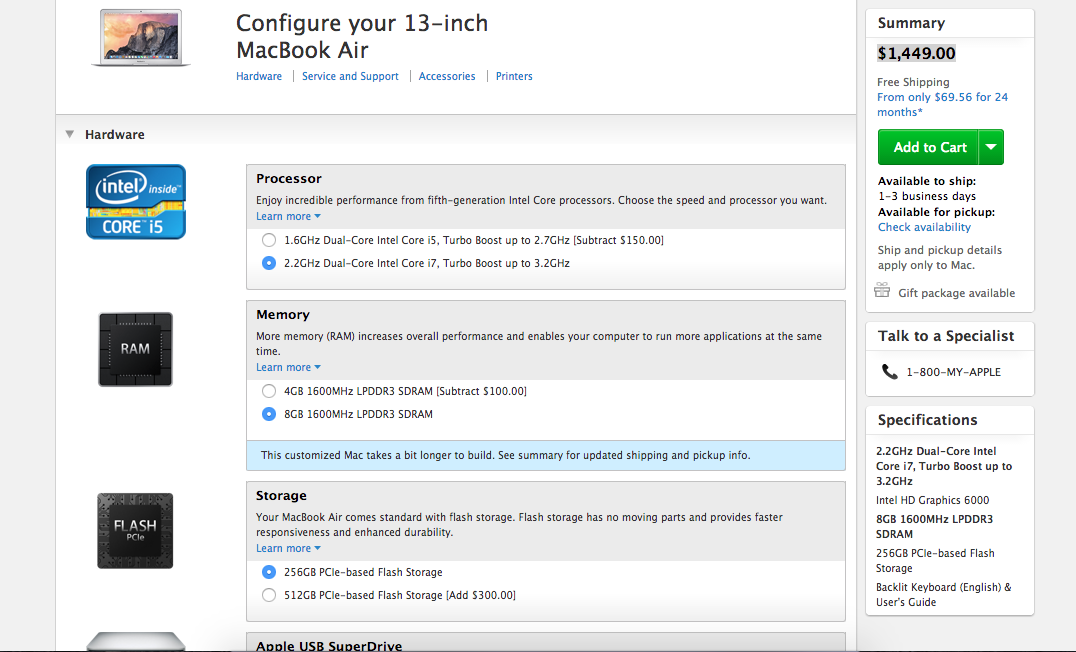The height and width of the screenshot is (652, 1076).
Task: Open the $69.56 for 24 months financing link
Action: [x=942, y=104]
